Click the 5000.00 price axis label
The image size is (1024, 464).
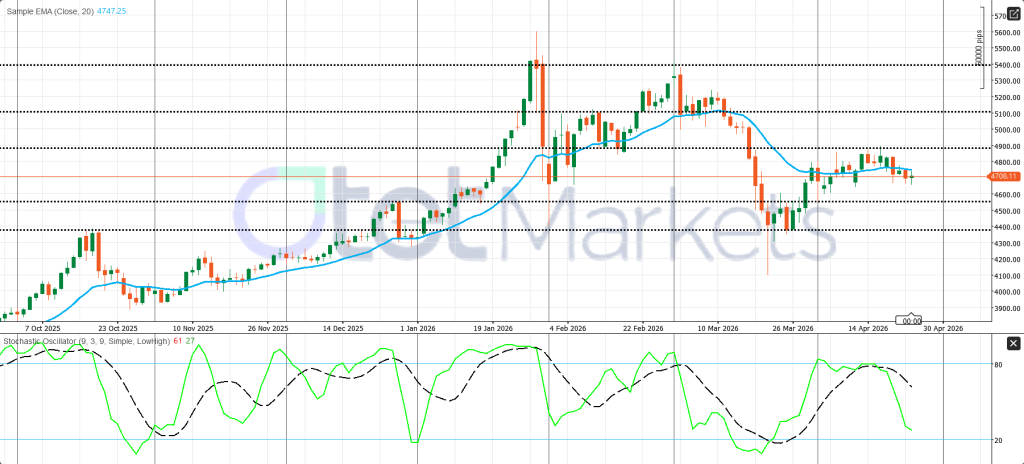[x=1006, y=130]
